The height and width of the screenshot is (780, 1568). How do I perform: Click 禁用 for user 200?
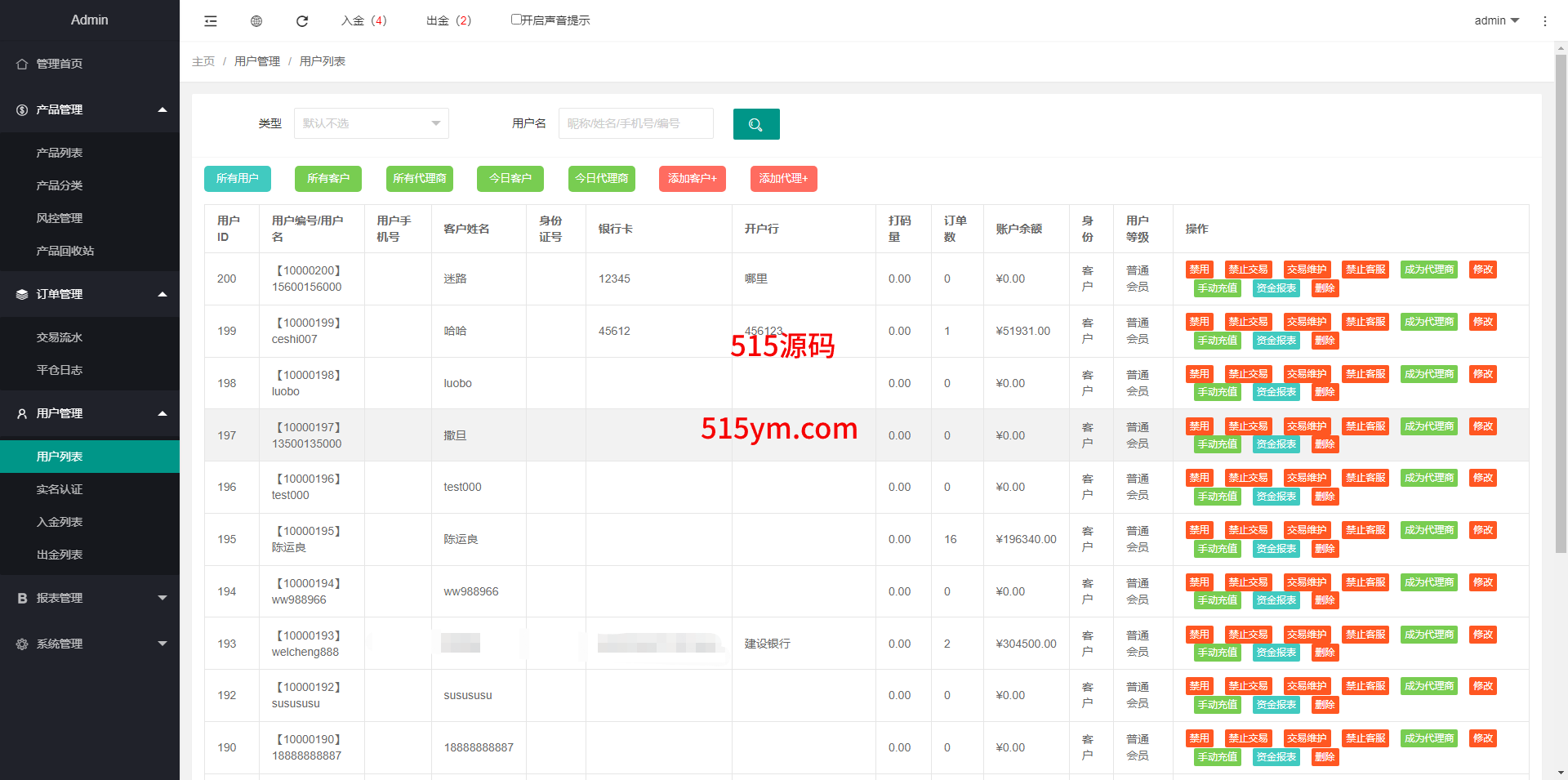click(1199, 270)
